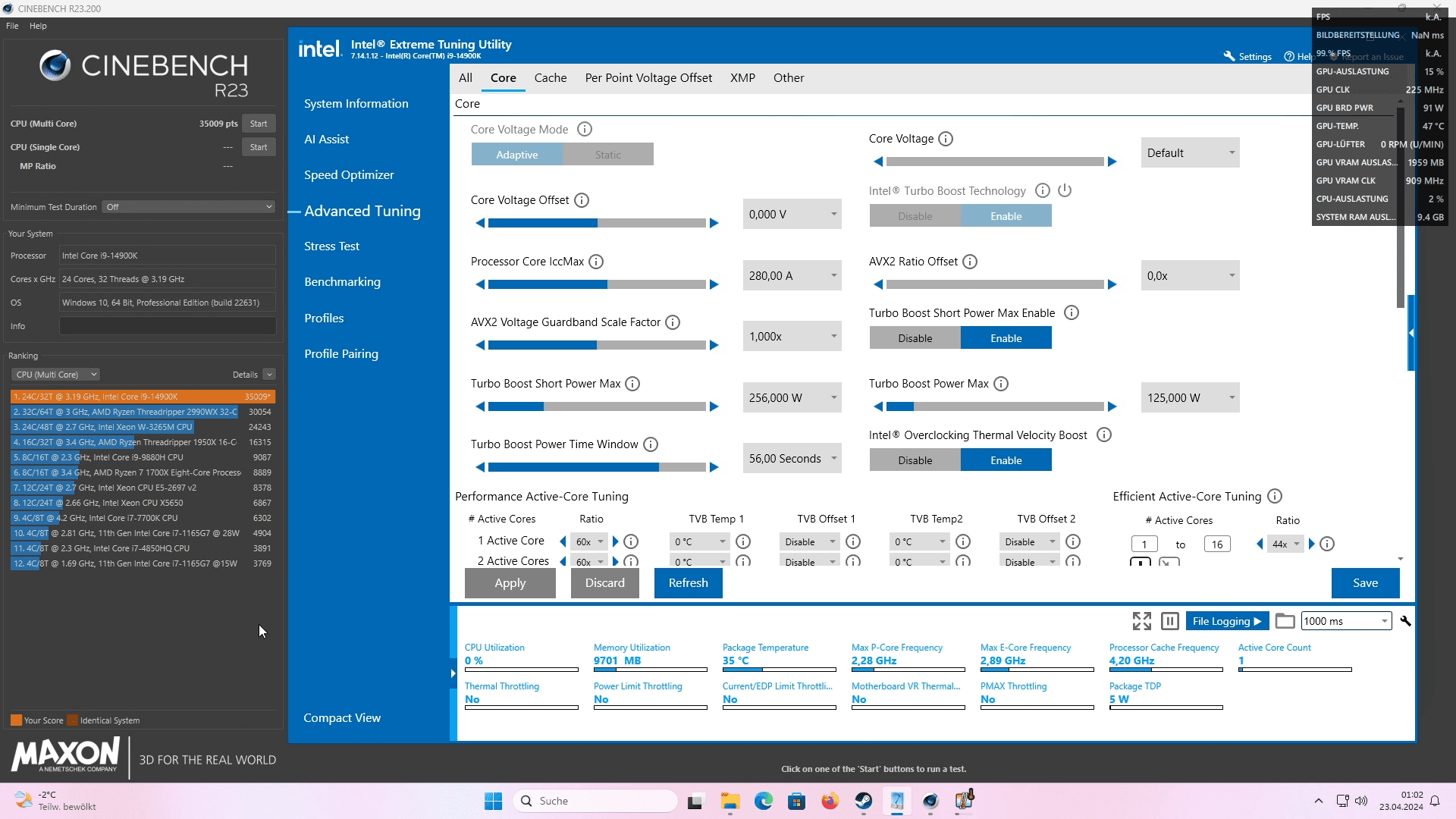Open the 1,000x Guardband Scale Factor dropdown
1456x819 pixels.
pyautogui.click(x=792, y=337)
